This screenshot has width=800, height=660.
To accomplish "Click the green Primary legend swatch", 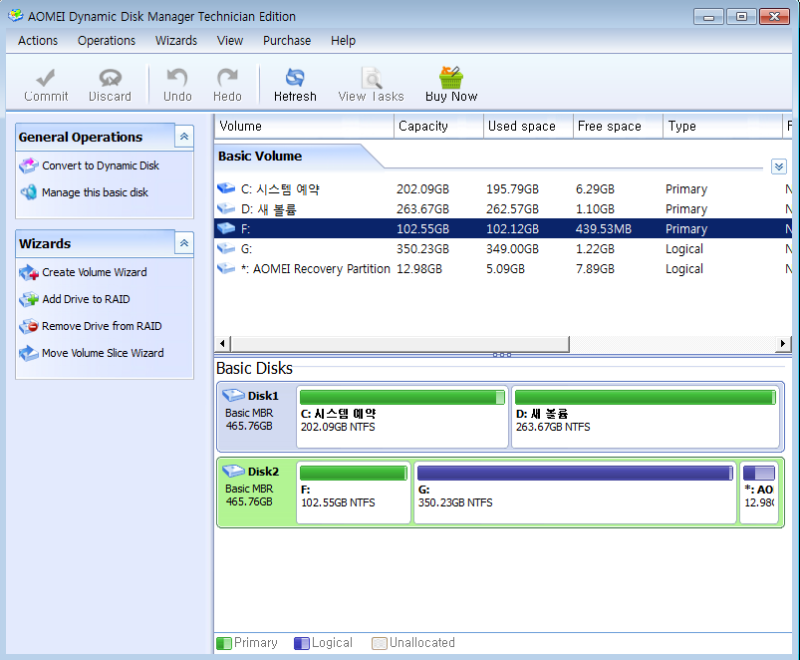I will point(224,643).
